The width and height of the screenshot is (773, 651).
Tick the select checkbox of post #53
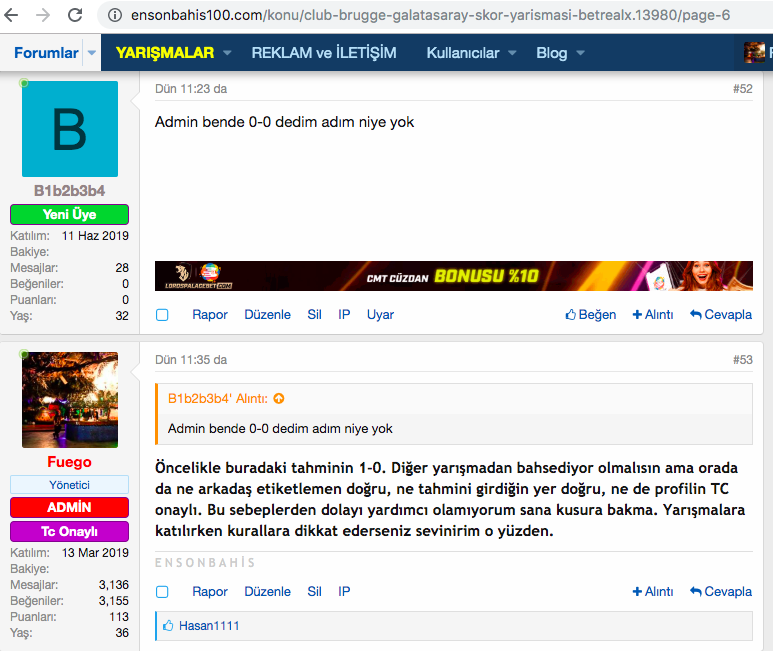[162, 592]
